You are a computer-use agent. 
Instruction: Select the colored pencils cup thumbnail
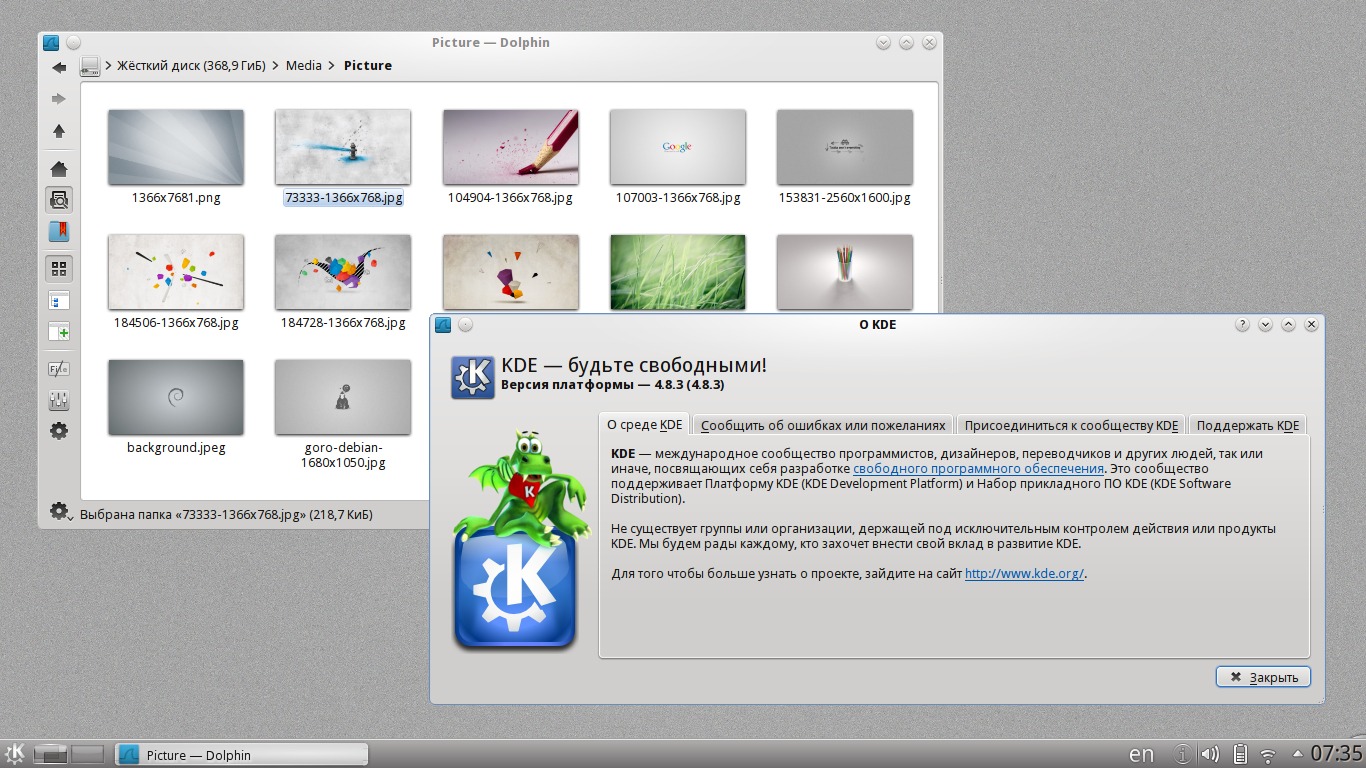click(x=845, y=272)
